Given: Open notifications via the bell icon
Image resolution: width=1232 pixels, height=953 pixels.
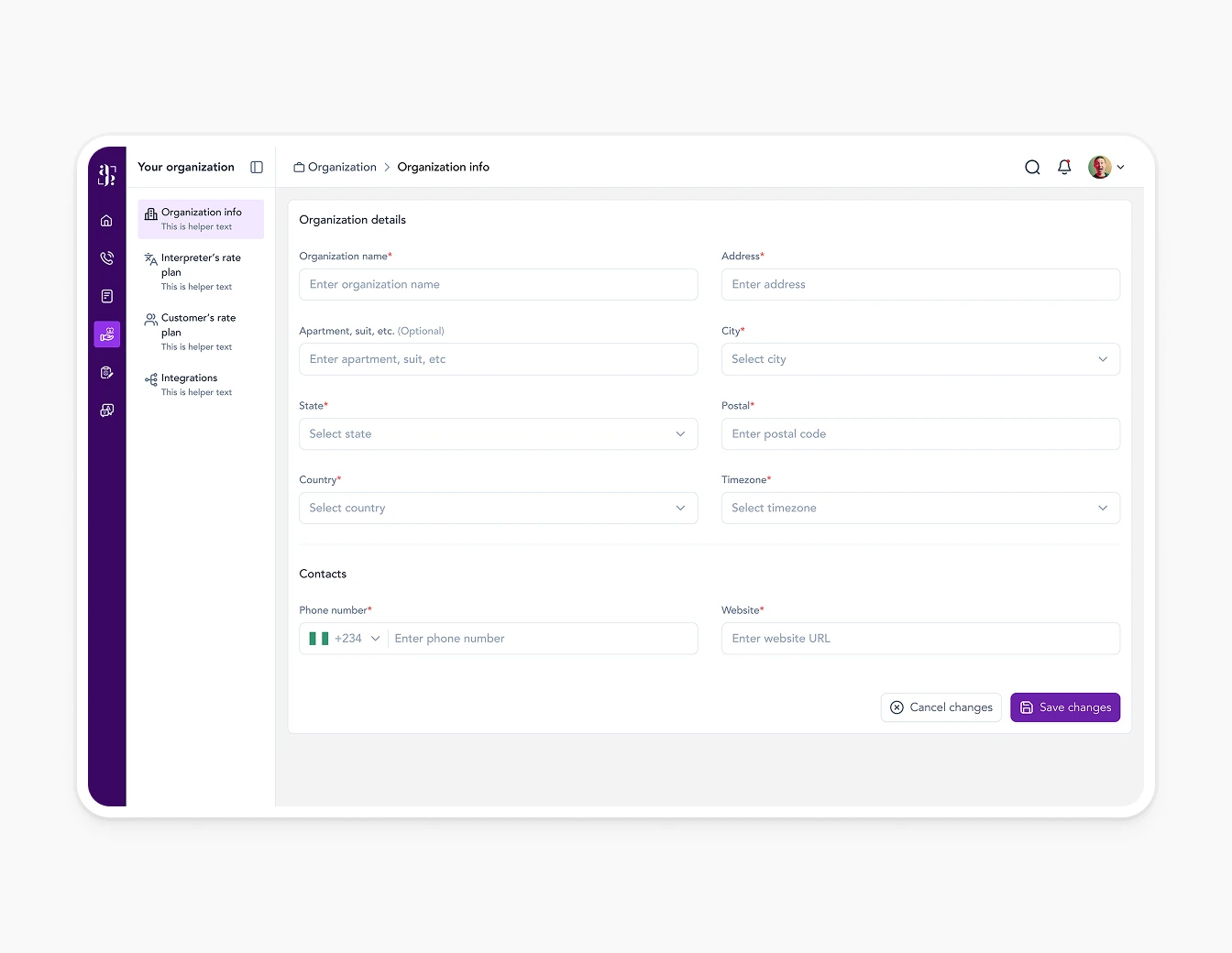Looking at the screenshot, I should (x=1064, y=167).
